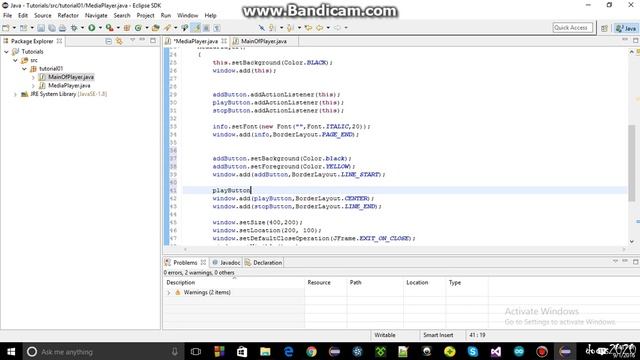Click the Save toolbar icon
This screenshot has height=360, width=640.
41,28
